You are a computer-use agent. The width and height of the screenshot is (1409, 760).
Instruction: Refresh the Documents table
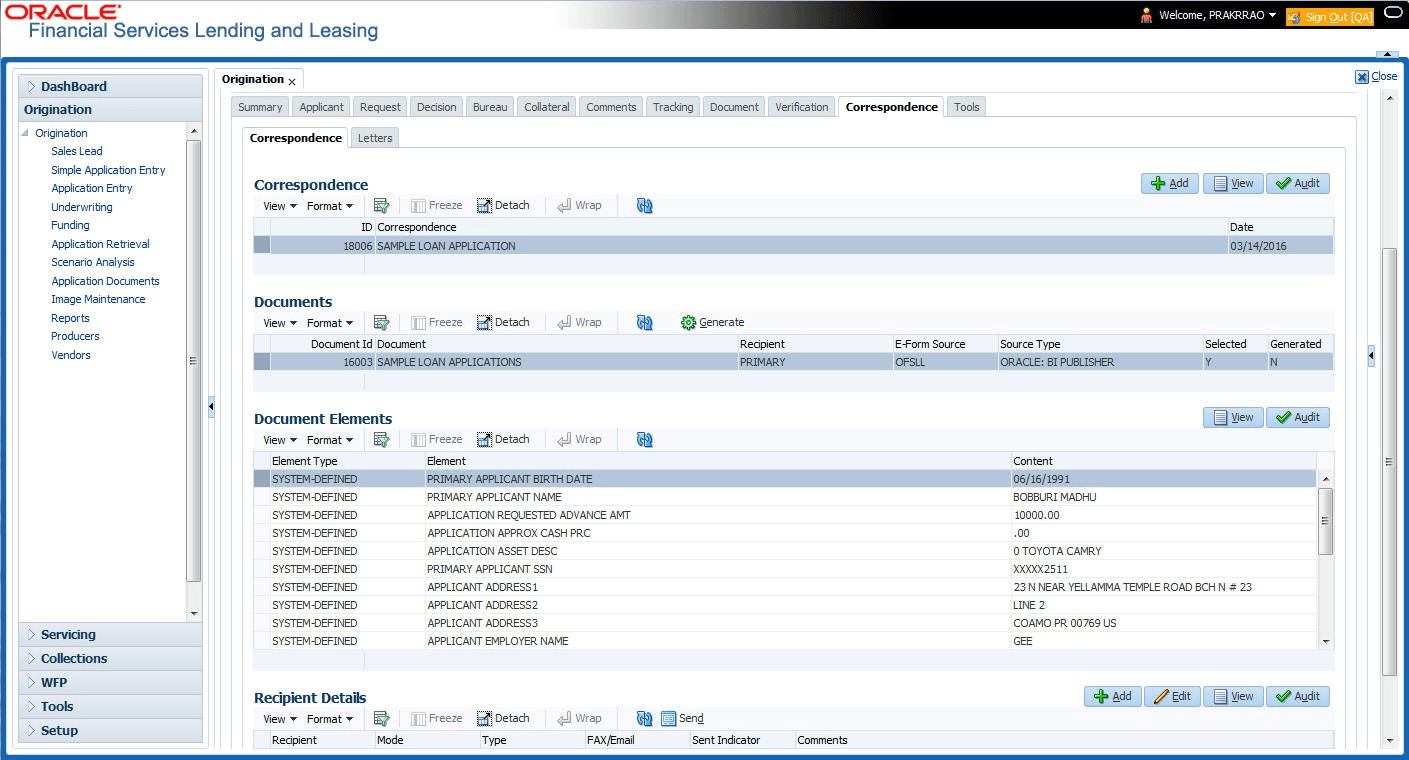644,322
